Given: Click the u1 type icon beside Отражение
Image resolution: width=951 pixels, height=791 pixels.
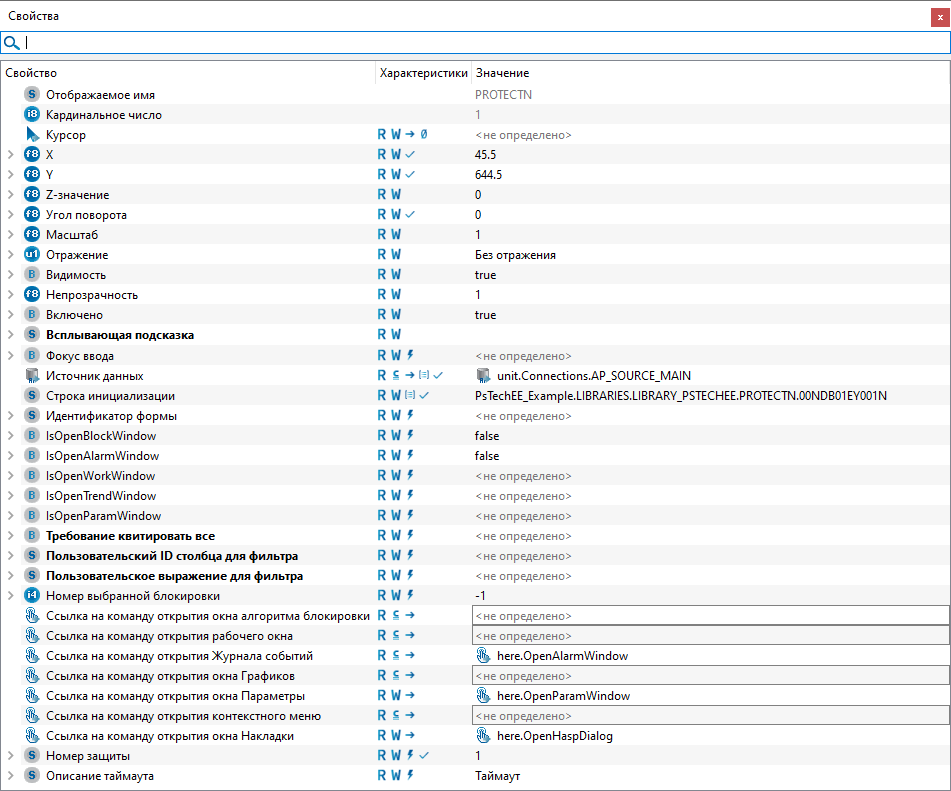Looking at the screenshot, I should pyautogui.click(x=32, y=255).
